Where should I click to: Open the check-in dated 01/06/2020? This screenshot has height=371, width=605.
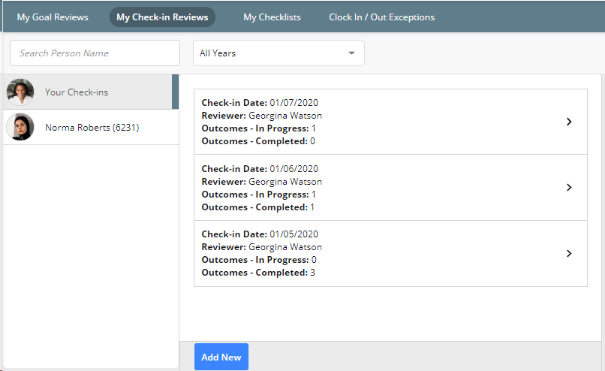click(x=390, y=188)
